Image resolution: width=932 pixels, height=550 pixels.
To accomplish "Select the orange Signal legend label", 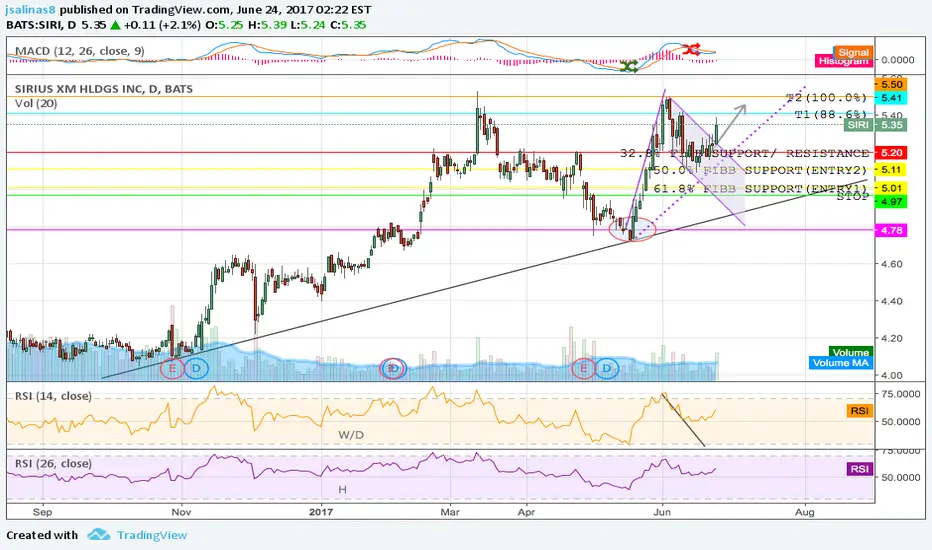I will (854, 52).
